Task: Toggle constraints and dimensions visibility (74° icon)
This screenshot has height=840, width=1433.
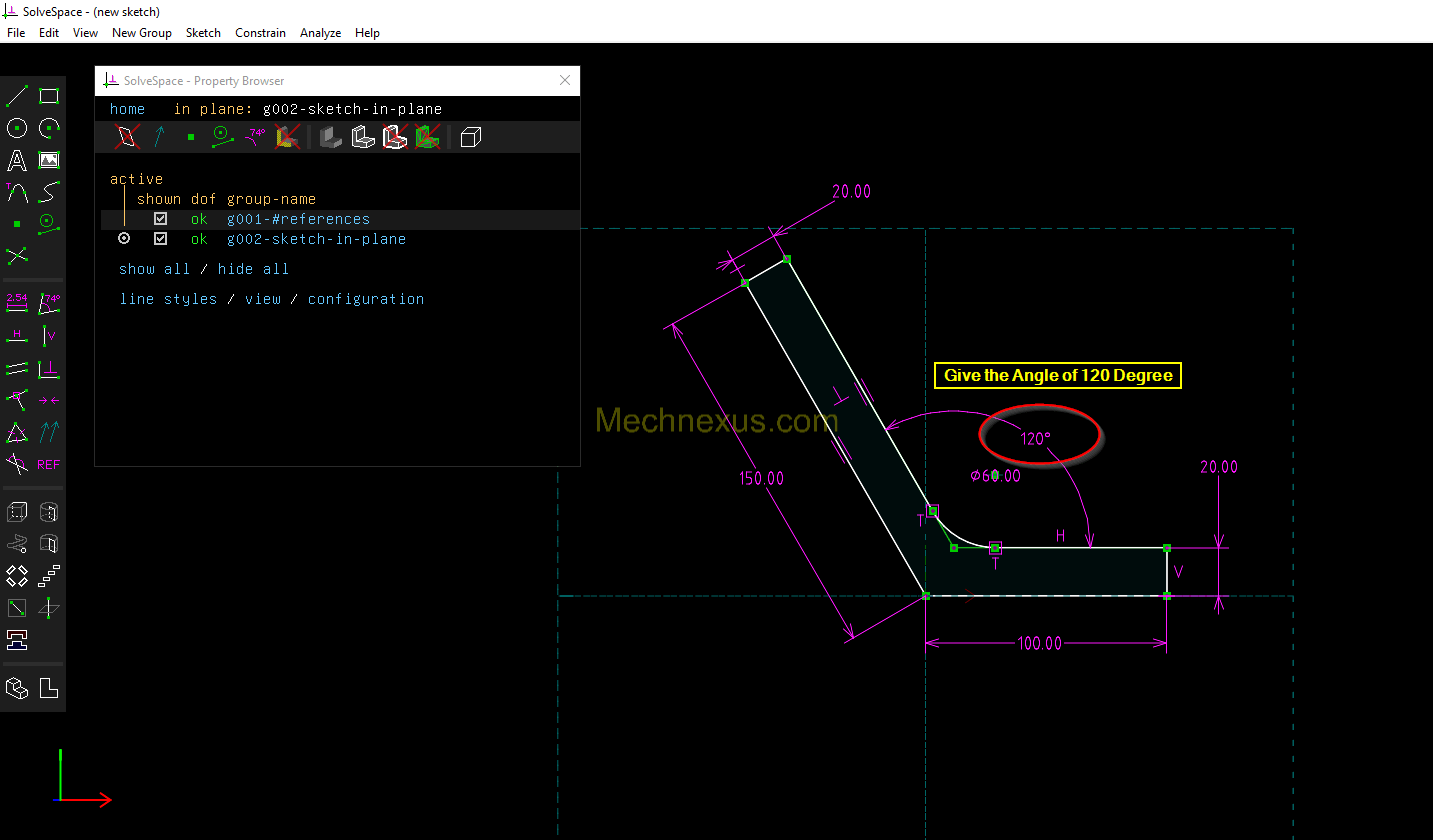Action: coord(256,137)
